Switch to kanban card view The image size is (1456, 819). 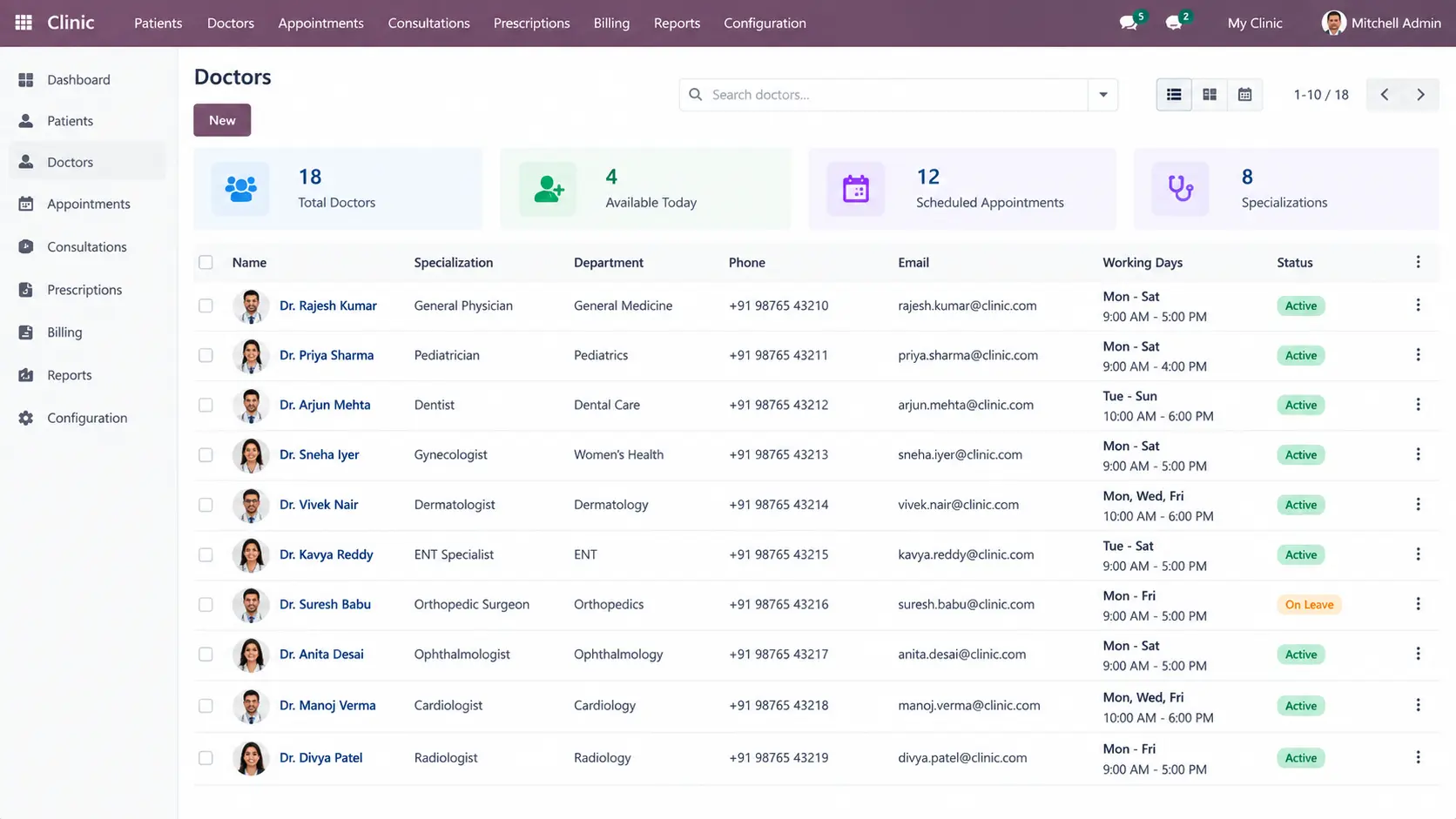pos(1210,94)
